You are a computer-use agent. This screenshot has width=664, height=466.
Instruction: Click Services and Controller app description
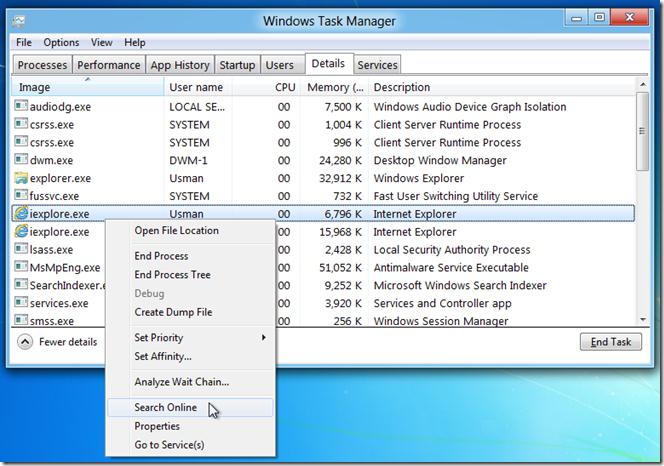click(x=443, y=303)
